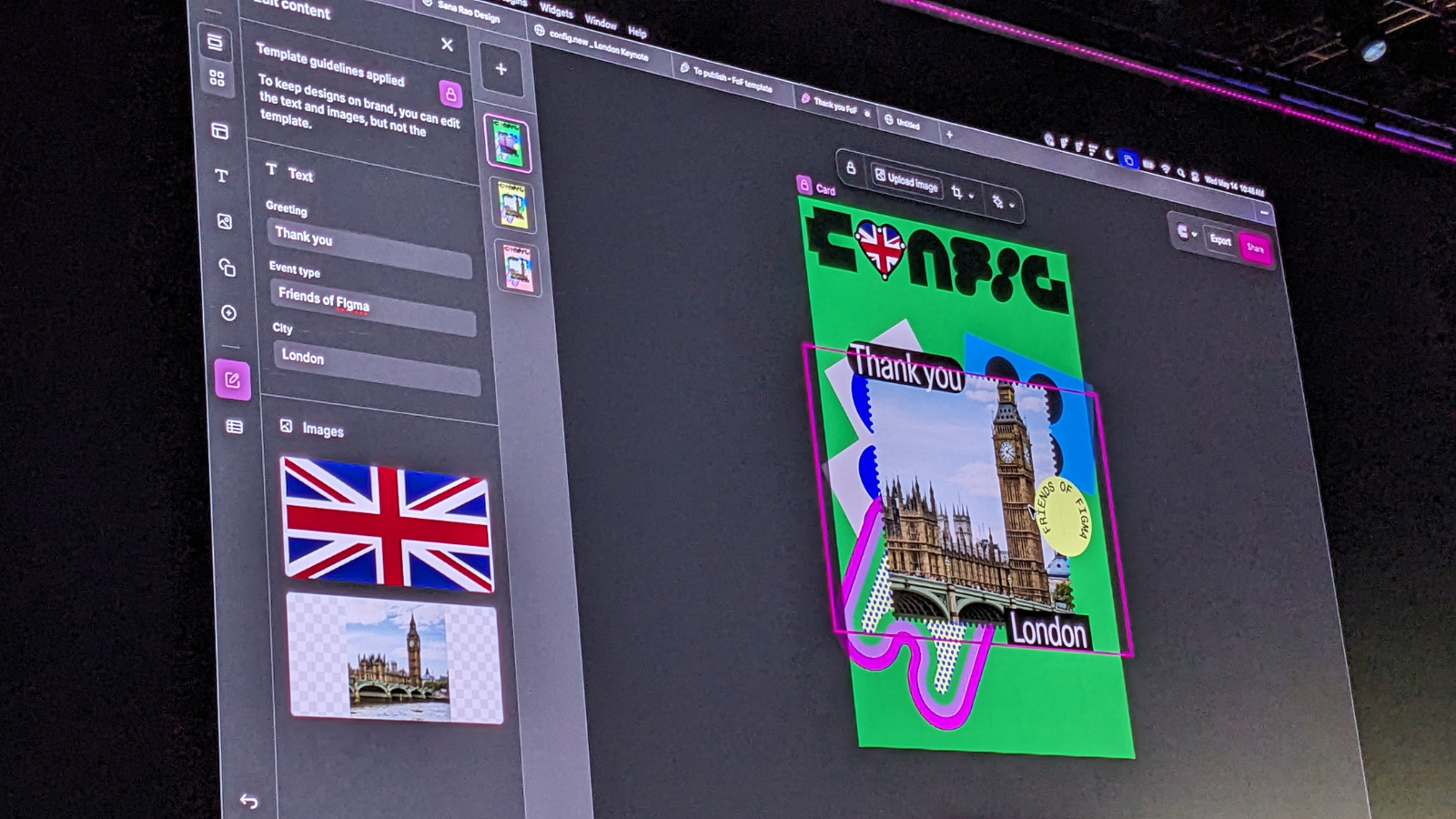Viewport: 1456px width, 819px height.
Task: Select the crop tool in the image toolbar
Action: 956,191
